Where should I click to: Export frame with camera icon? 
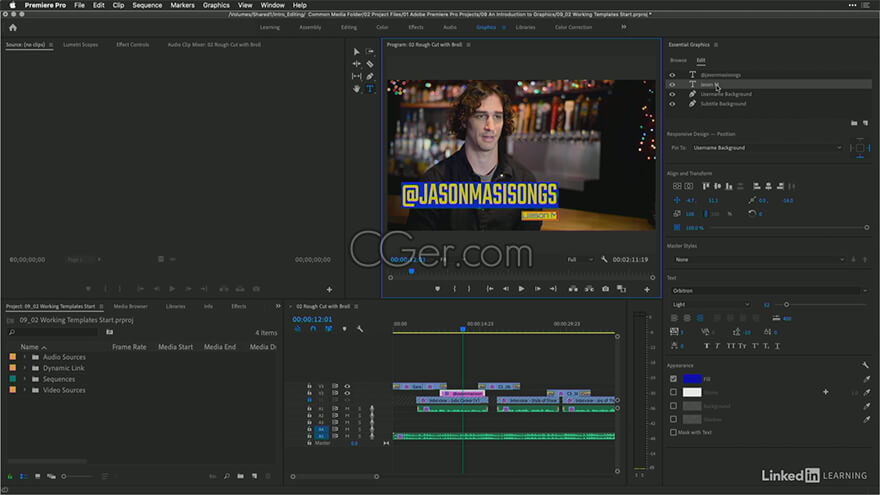[x=606, y=288]
